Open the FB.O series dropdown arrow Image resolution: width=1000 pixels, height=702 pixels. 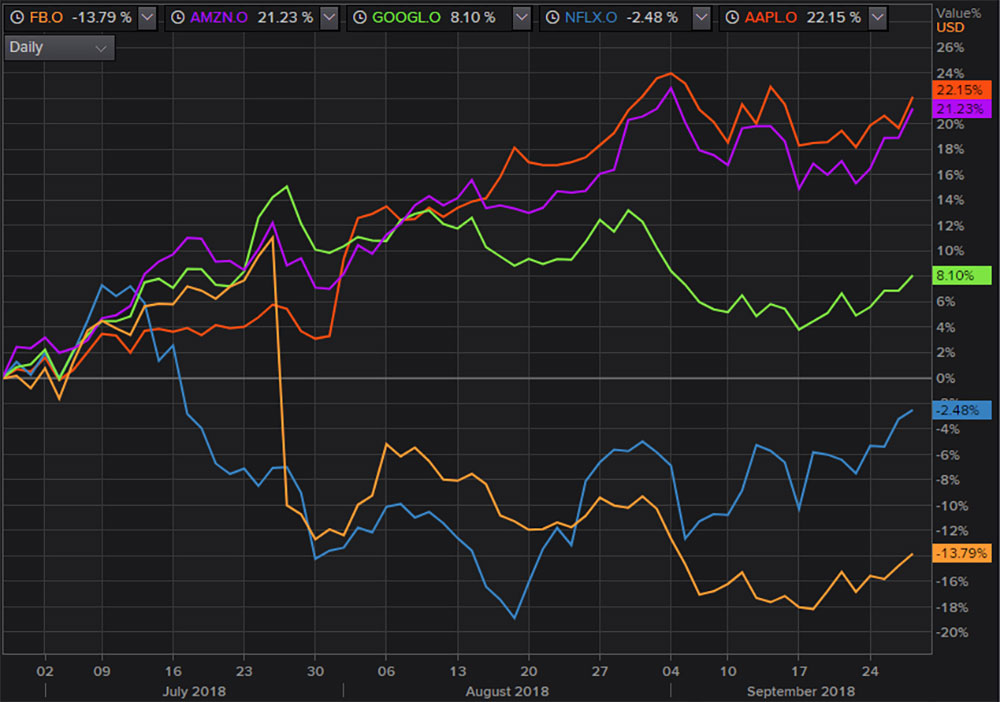coord(147,18)
